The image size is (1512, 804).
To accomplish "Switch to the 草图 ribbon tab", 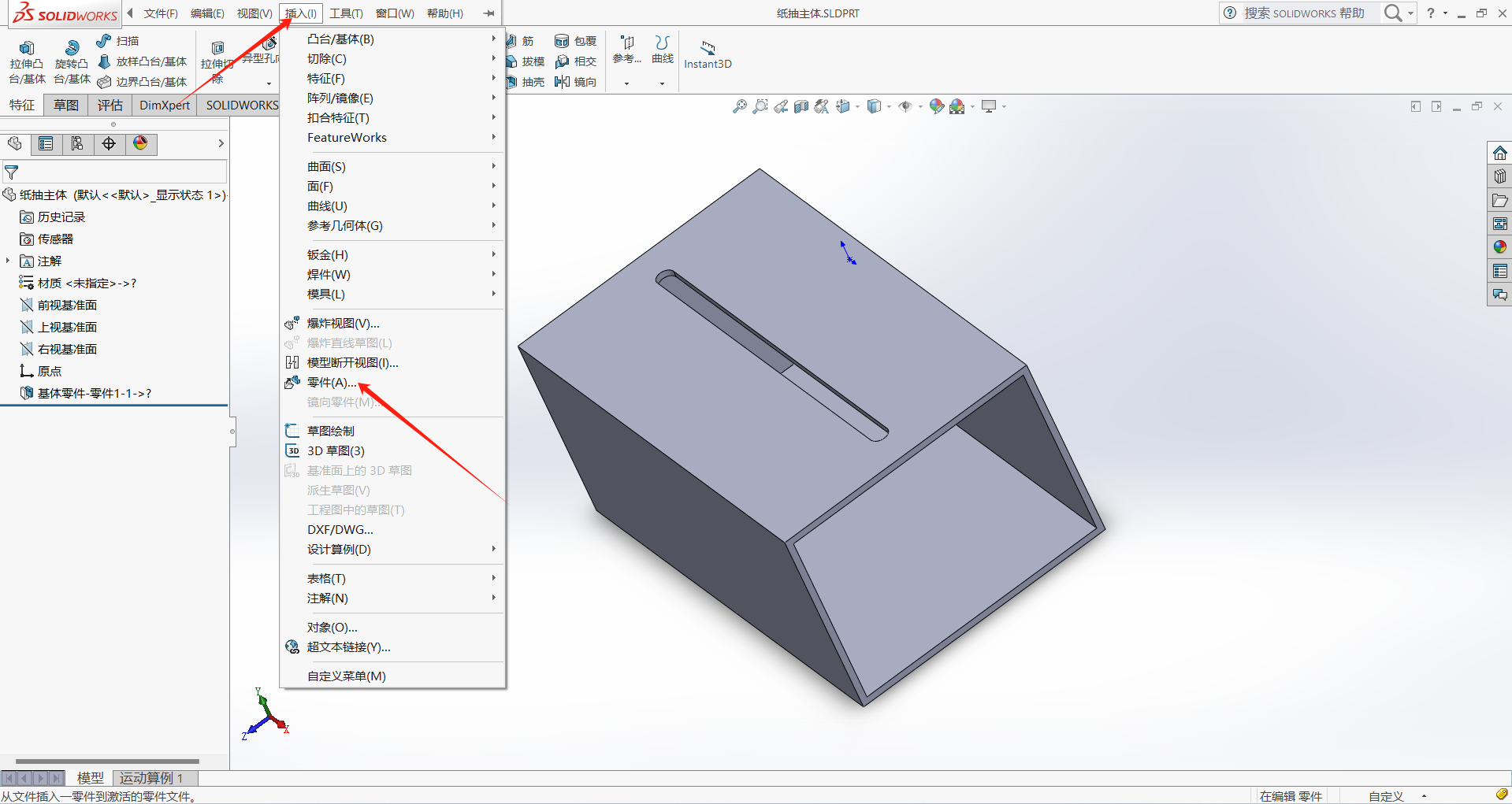I will click(x=65, y=105).
